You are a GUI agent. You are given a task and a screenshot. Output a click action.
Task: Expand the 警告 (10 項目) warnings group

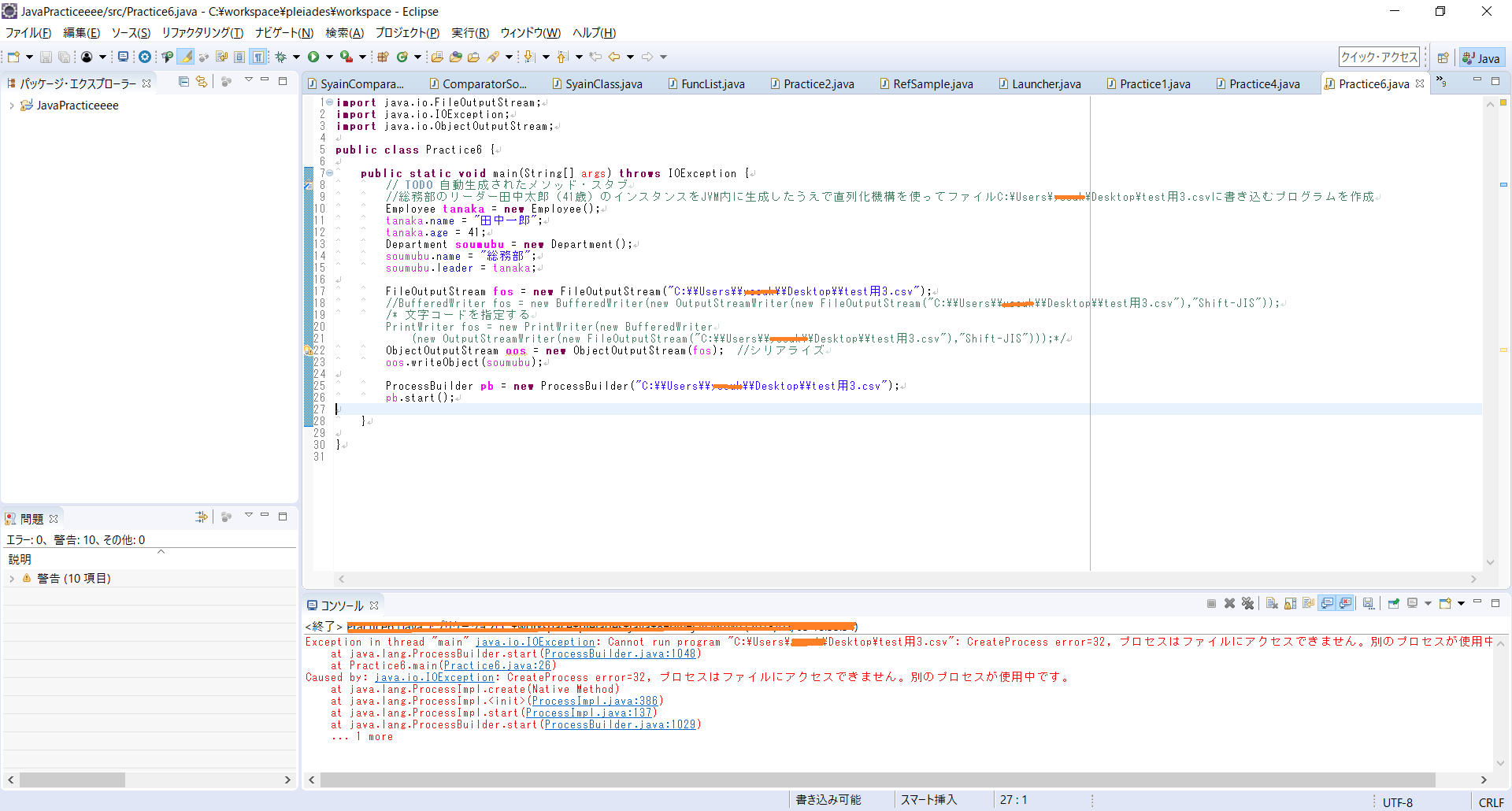coord(12,579)
